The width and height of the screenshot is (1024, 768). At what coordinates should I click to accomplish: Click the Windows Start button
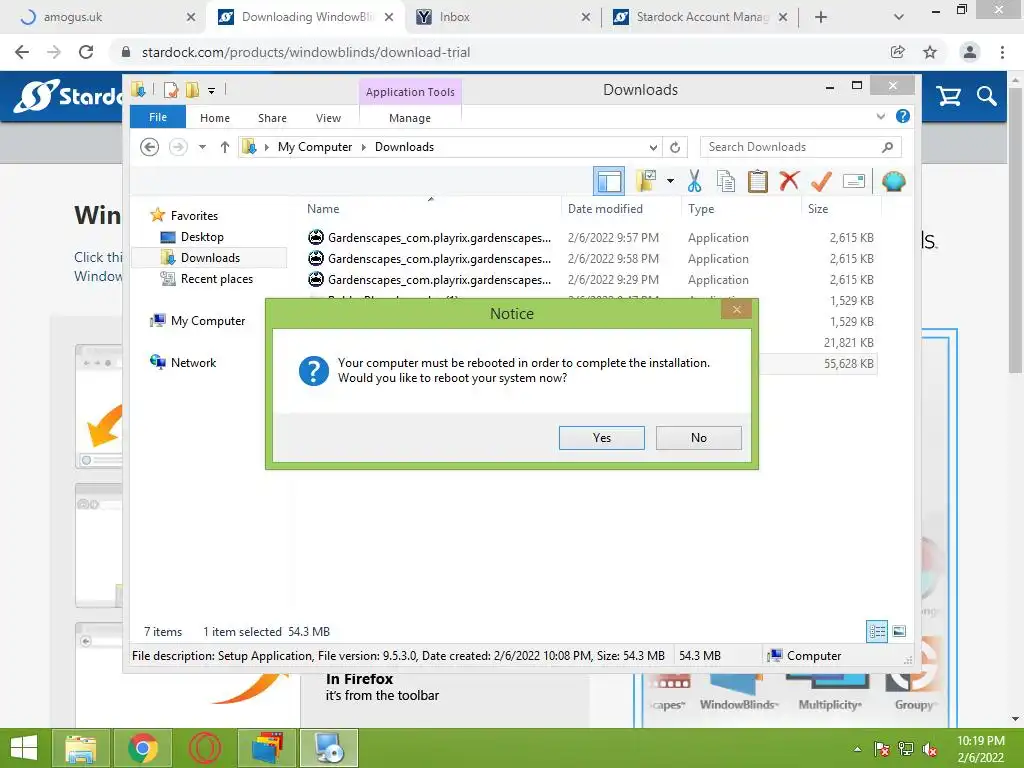pos(24,748)
